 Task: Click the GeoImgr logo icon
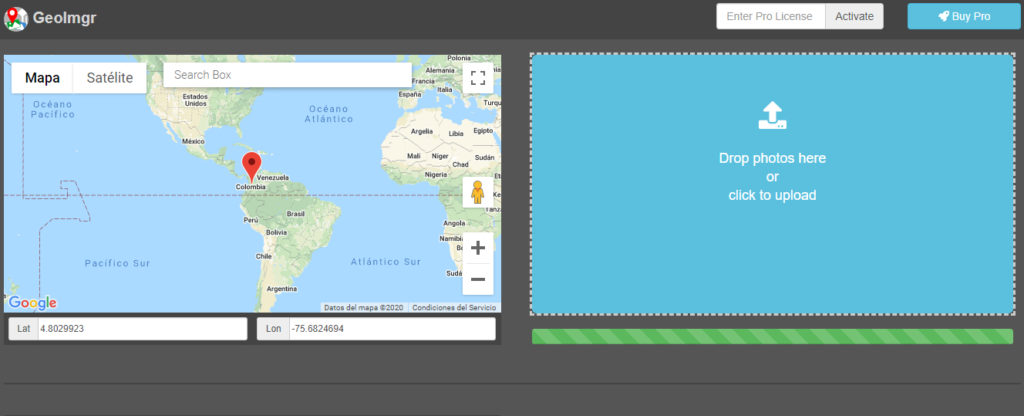coord(16,18)
